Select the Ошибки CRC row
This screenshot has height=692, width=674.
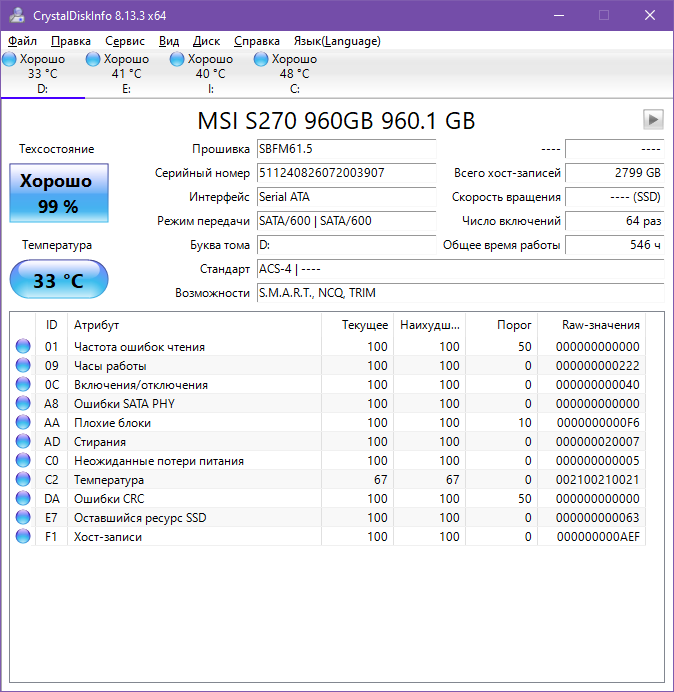328,498
